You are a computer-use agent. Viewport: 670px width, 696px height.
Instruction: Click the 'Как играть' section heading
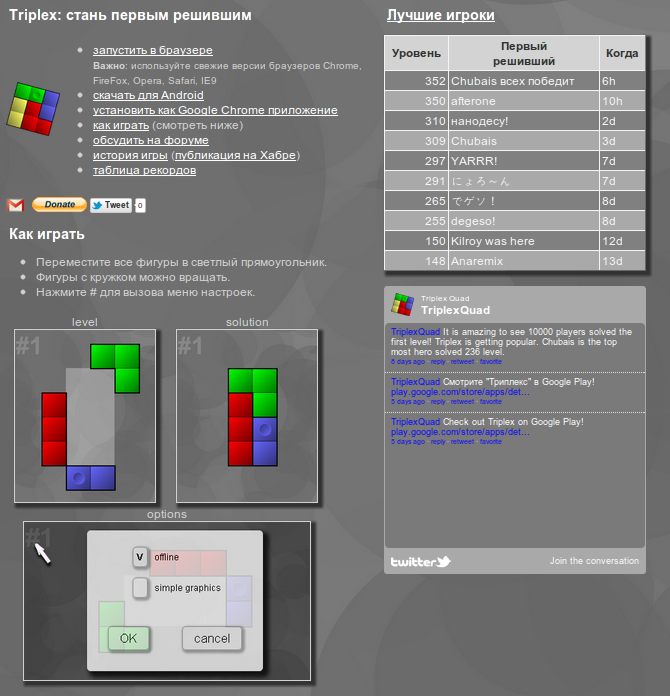47,234
